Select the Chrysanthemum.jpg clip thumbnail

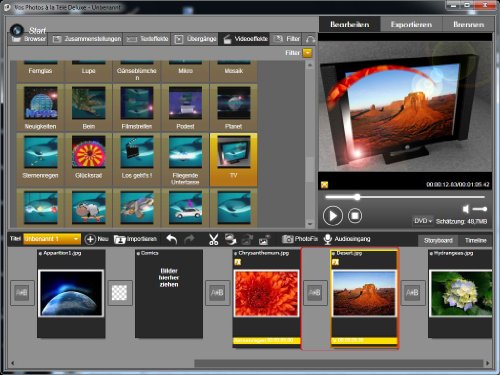(x=266, y=293)
